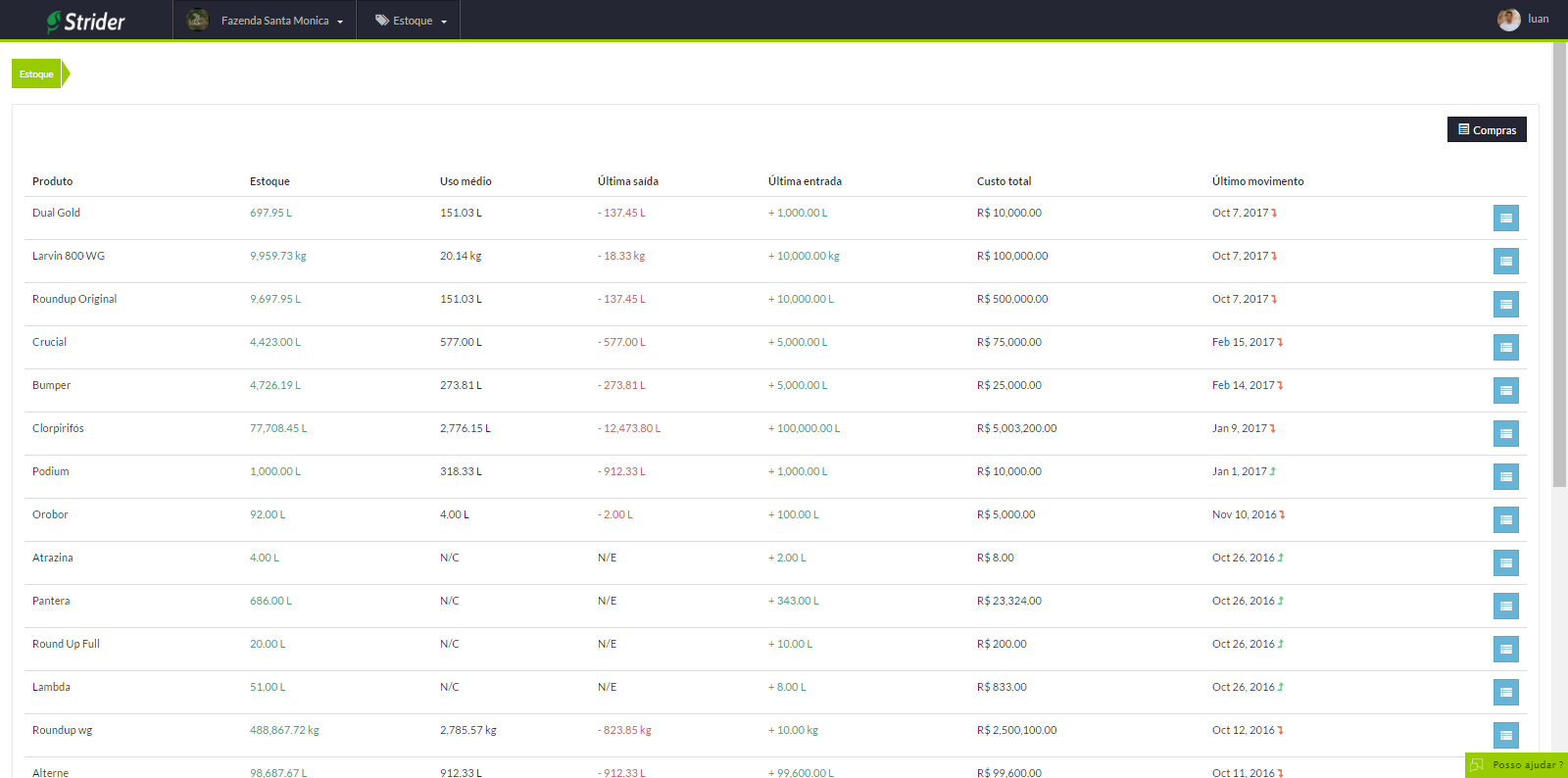
Task: Click average use value 2,776.15 L
Action: 465,428
